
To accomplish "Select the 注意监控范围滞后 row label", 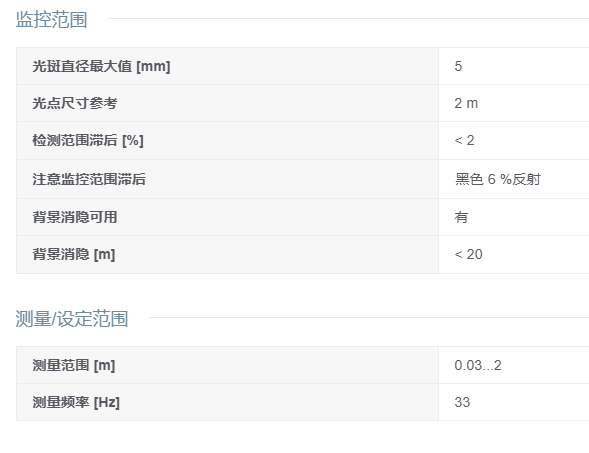I will click(89, 179).
